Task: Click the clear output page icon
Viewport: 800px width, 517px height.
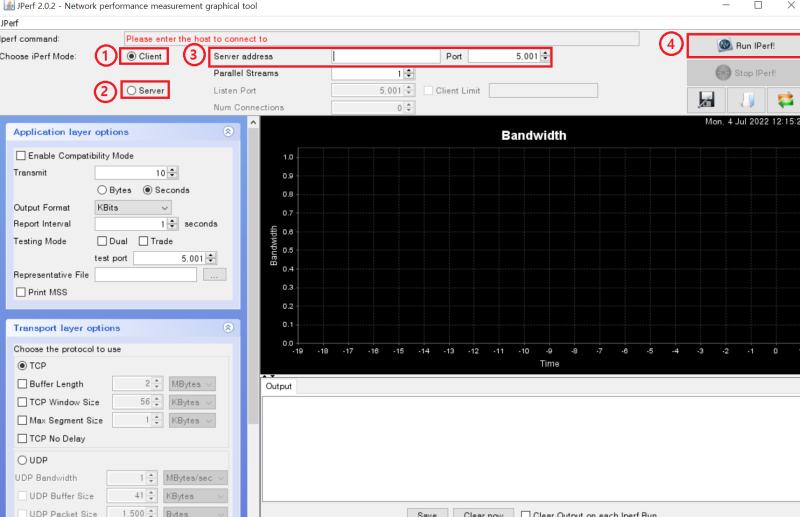Action: 746,100
